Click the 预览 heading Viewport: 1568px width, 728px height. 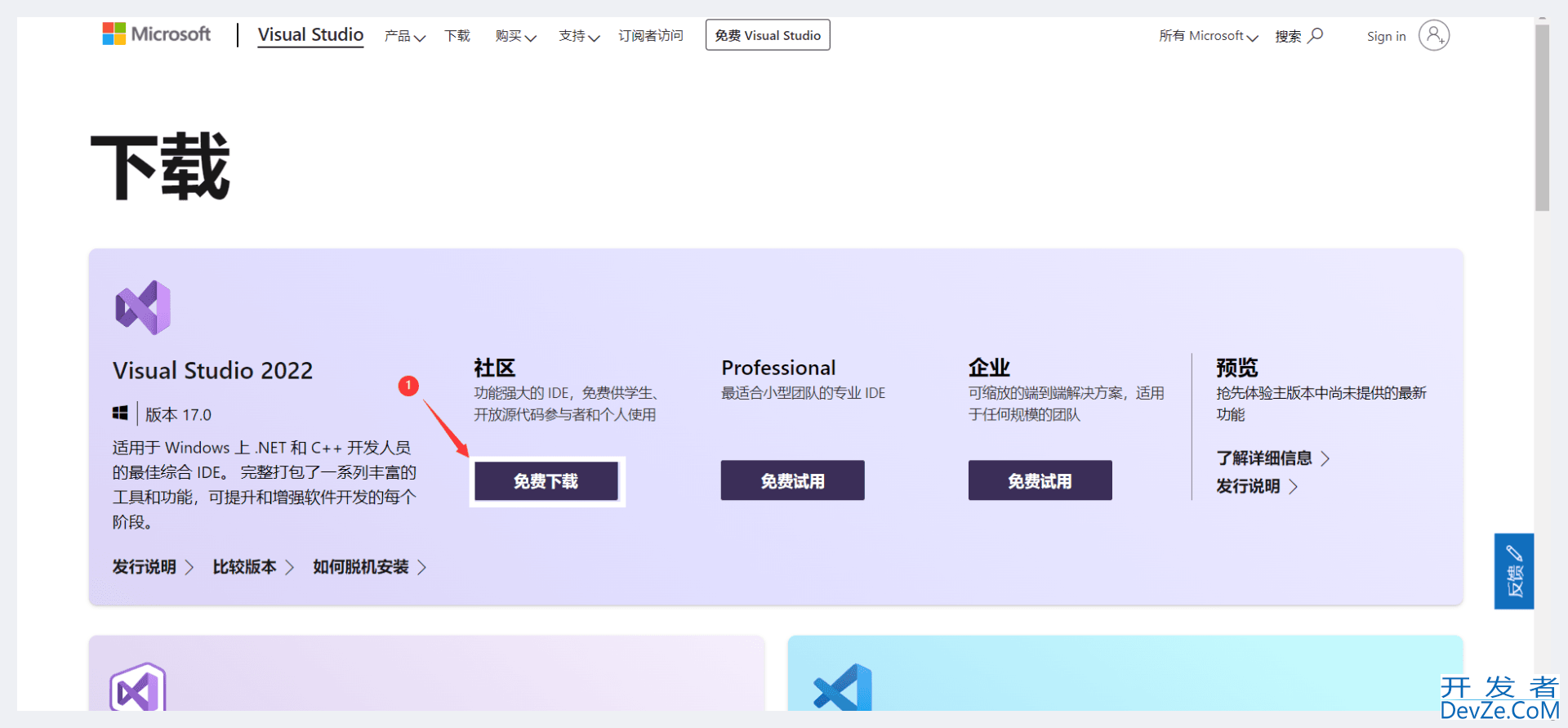(x=1236, y=368)
